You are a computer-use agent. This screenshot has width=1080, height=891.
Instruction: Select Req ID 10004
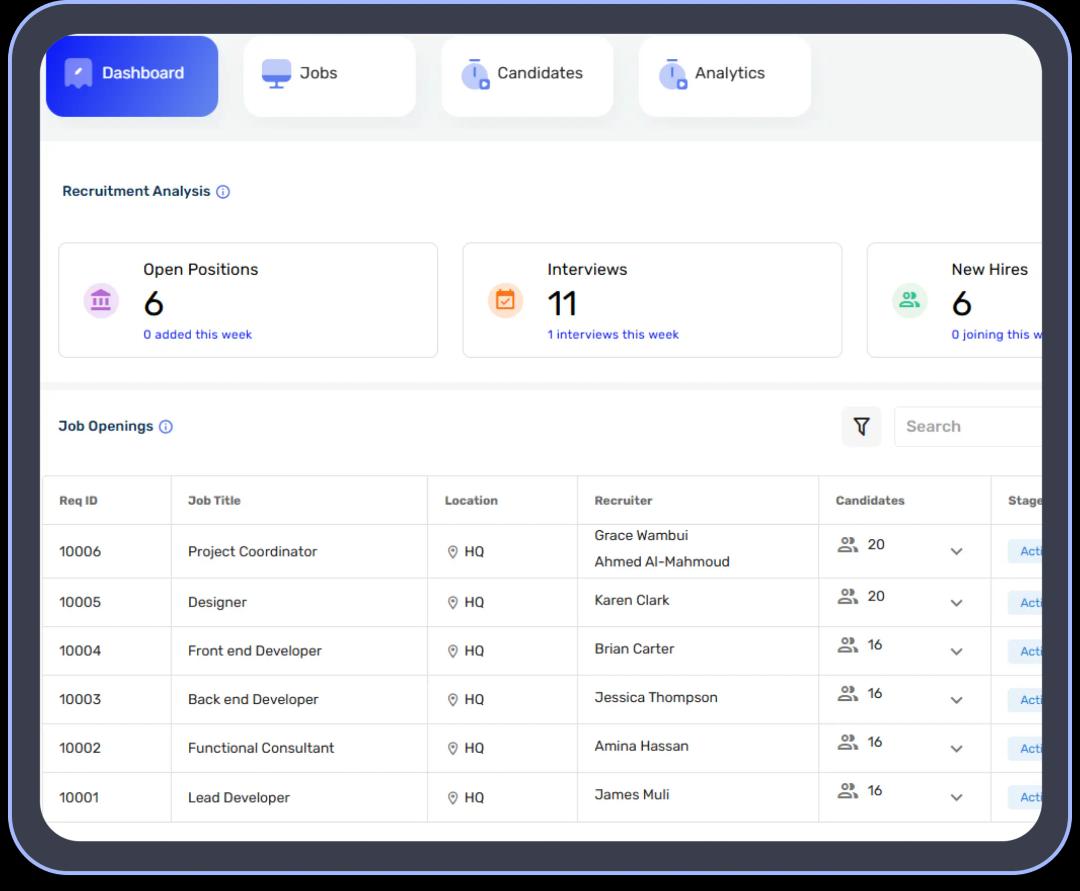[80, 651]
